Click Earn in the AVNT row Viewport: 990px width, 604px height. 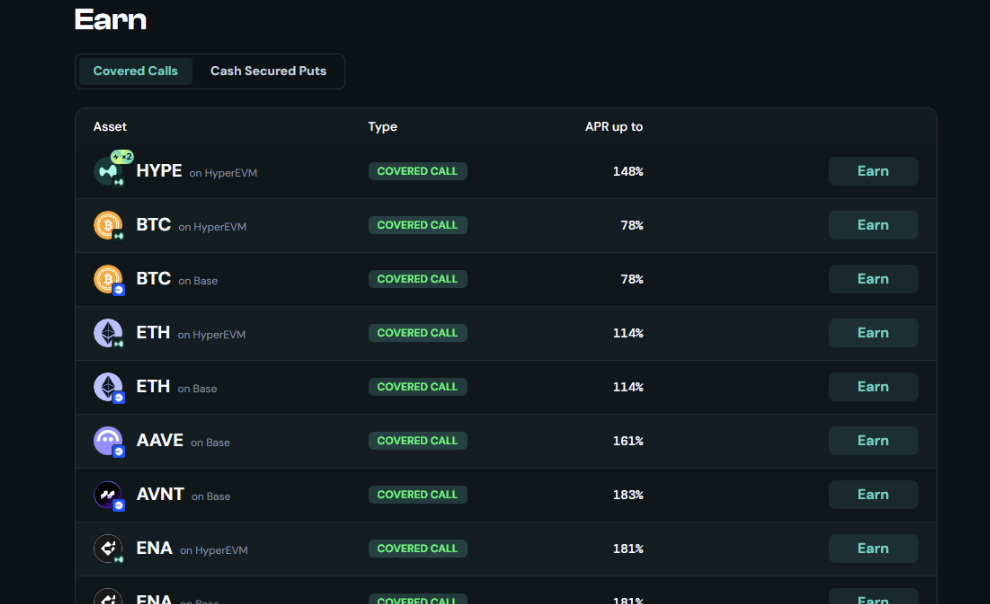click(x=873, y=495)
